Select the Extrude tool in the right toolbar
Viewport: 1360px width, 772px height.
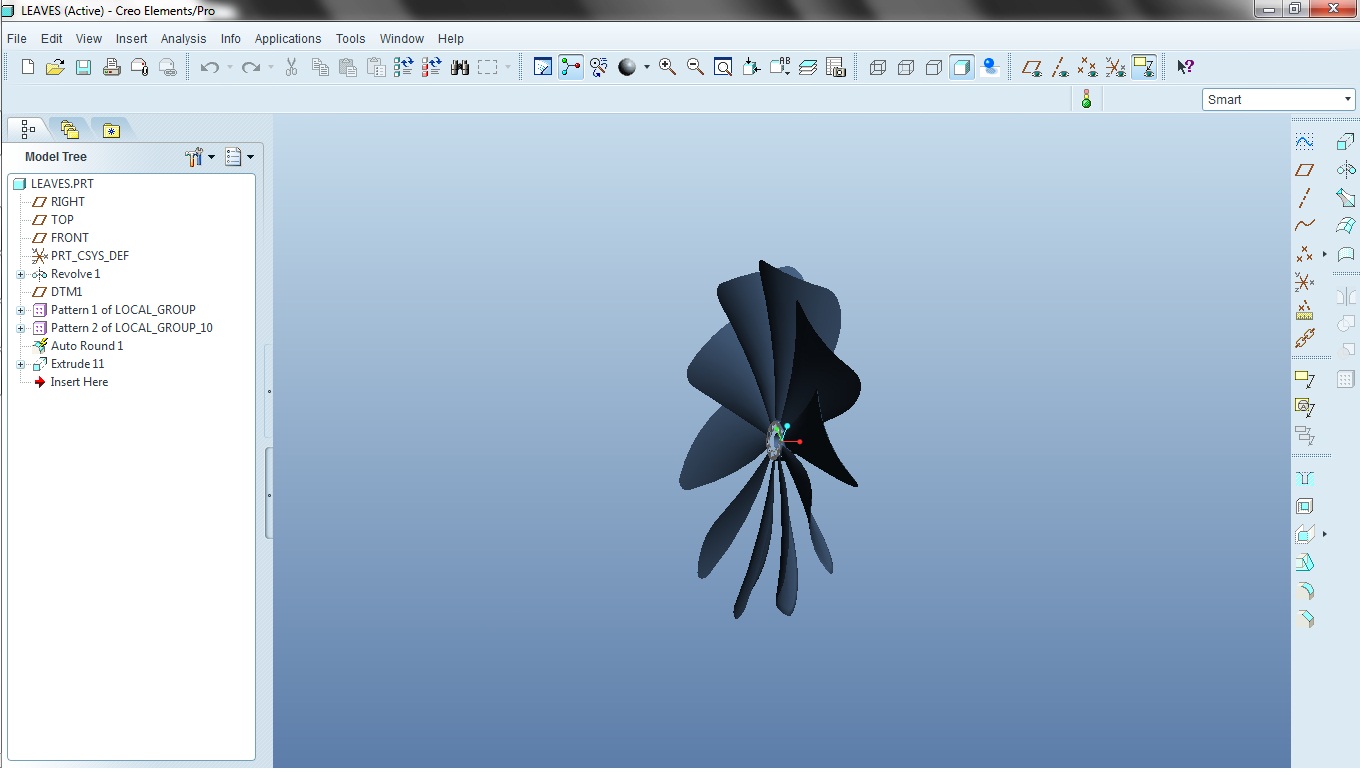click(x=1346, y=142)
